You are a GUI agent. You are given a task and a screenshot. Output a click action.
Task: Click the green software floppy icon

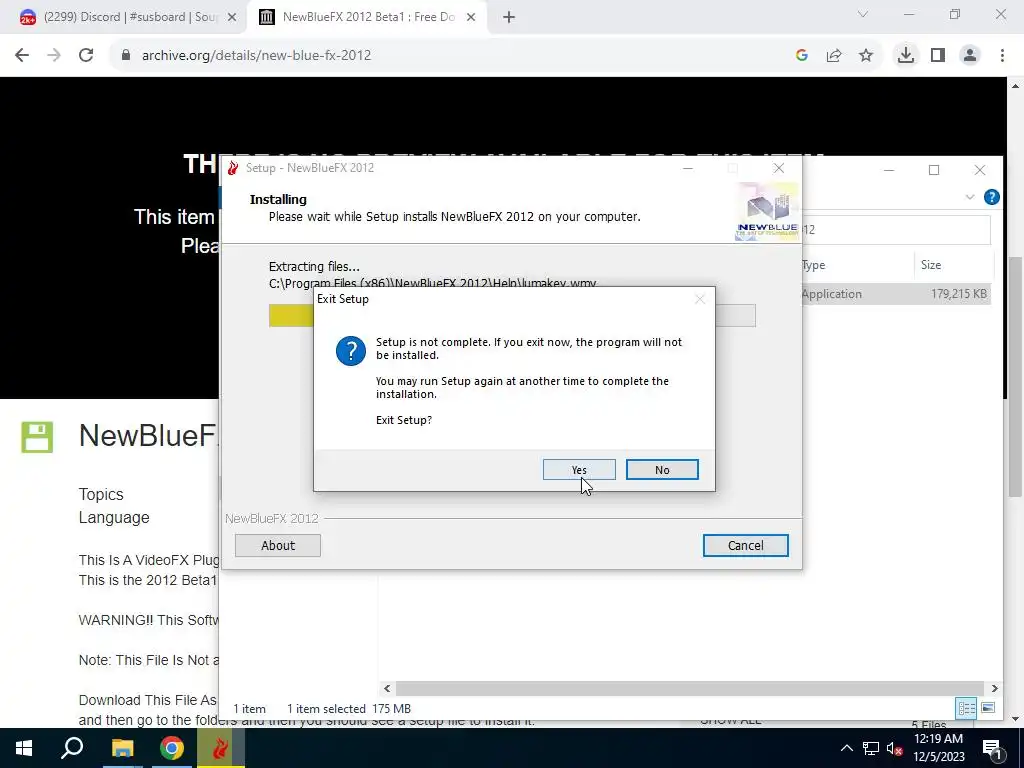click(37, 437)
